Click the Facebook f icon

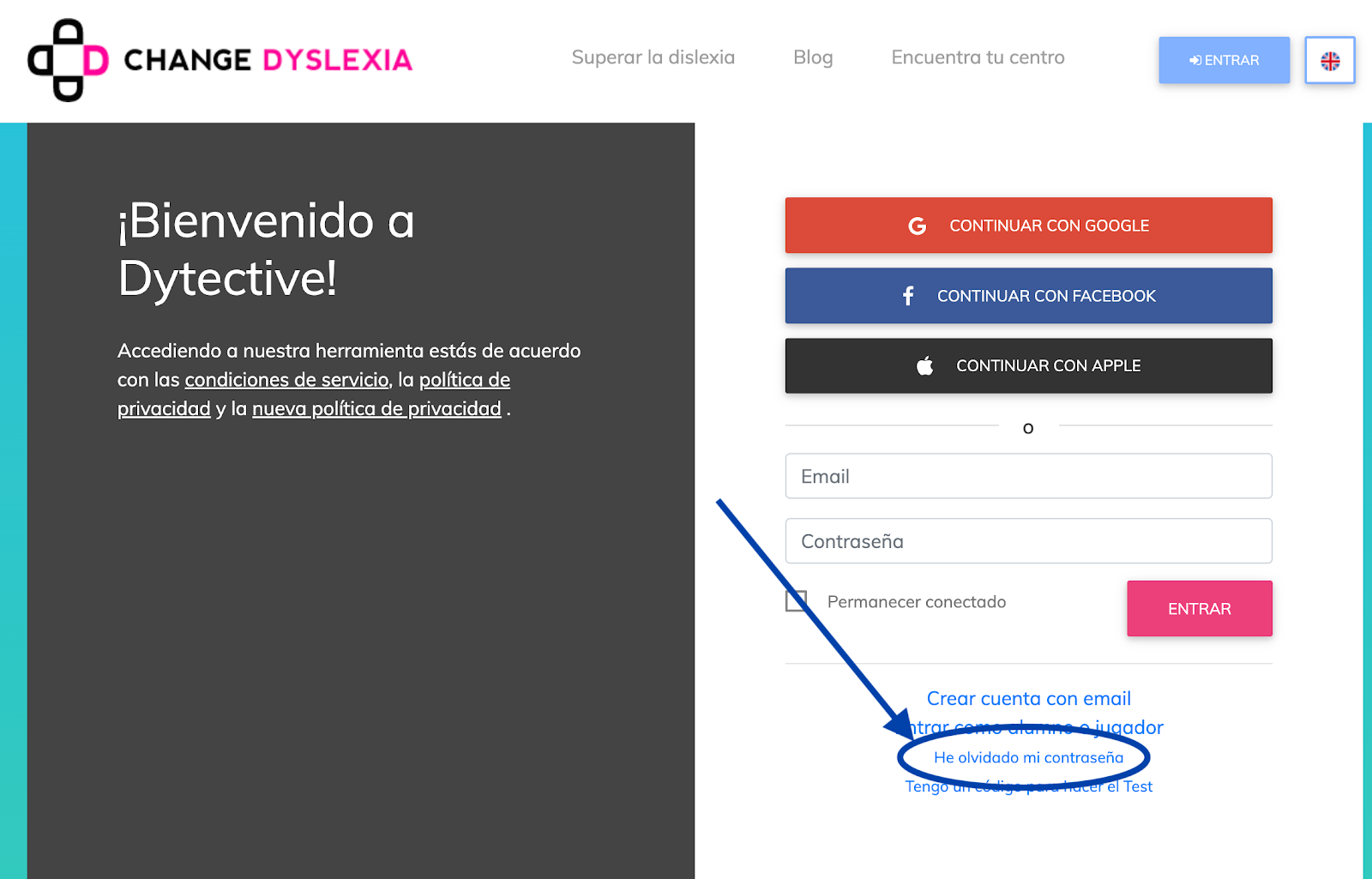(x=908, y=296)
